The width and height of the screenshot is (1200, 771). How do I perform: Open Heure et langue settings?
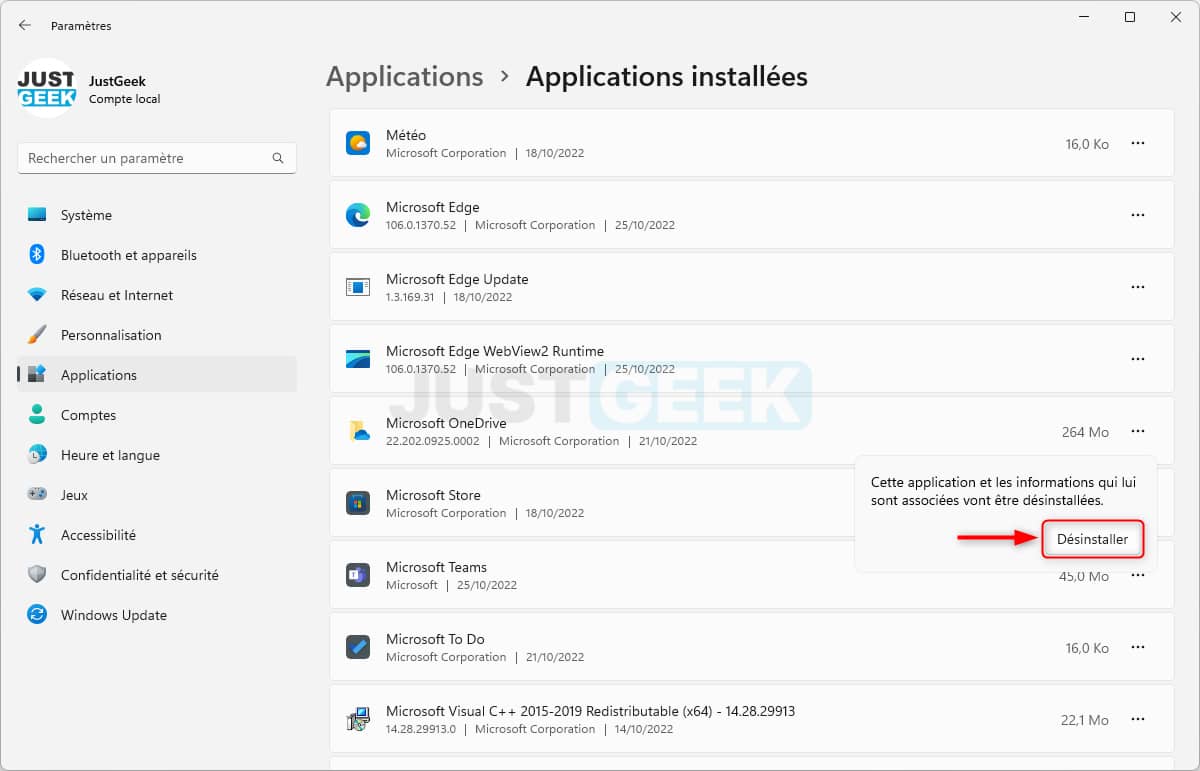(157, 455)
